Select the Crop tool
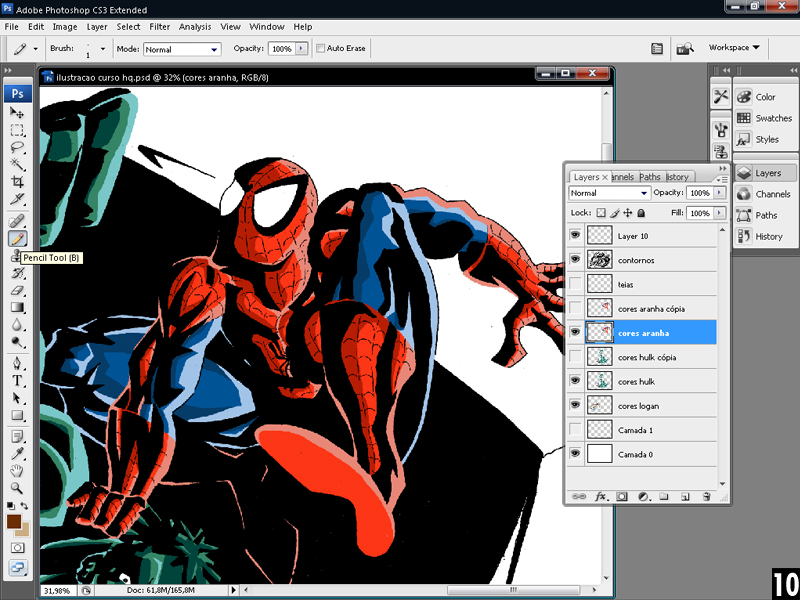Screen dimensions: 800x600 [17, 181]
